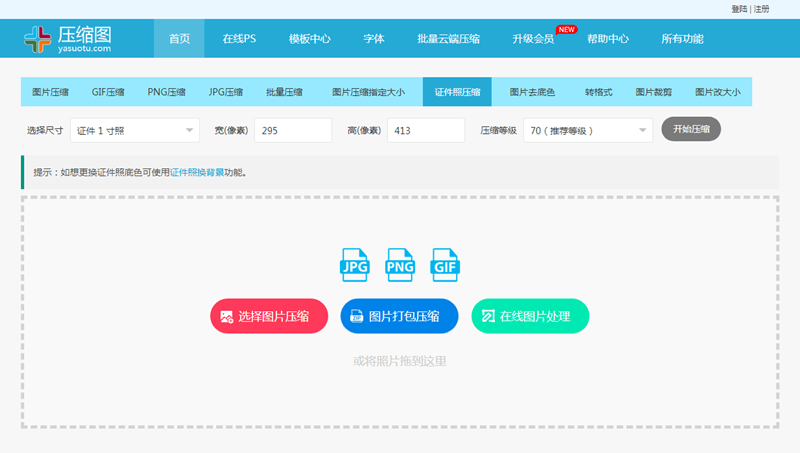The height and width of the screenshot is (453, 800).
Task: Click the 开始压缩 button
Action: 691,129
